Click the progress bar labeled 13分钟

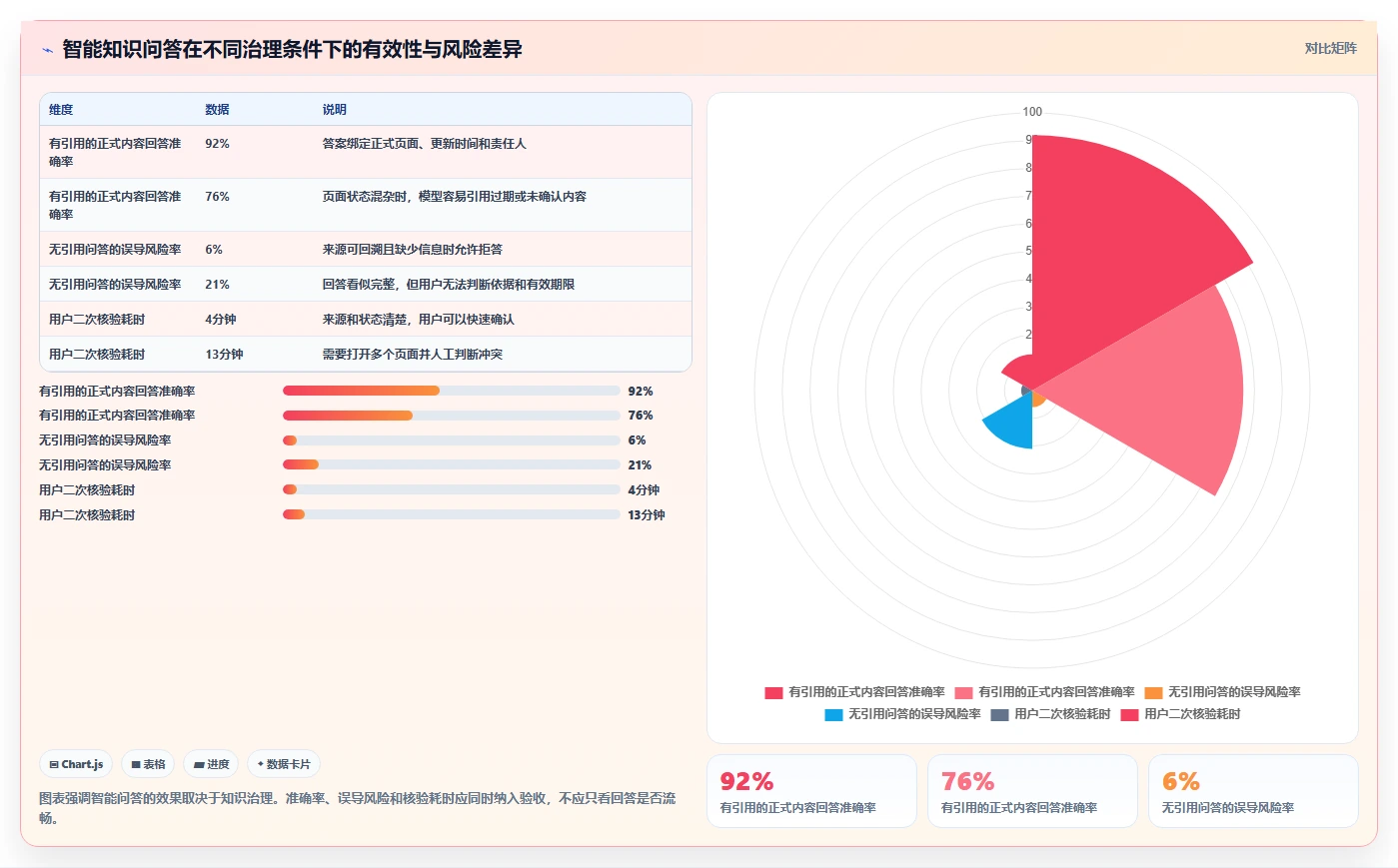[x=452, y=514]
